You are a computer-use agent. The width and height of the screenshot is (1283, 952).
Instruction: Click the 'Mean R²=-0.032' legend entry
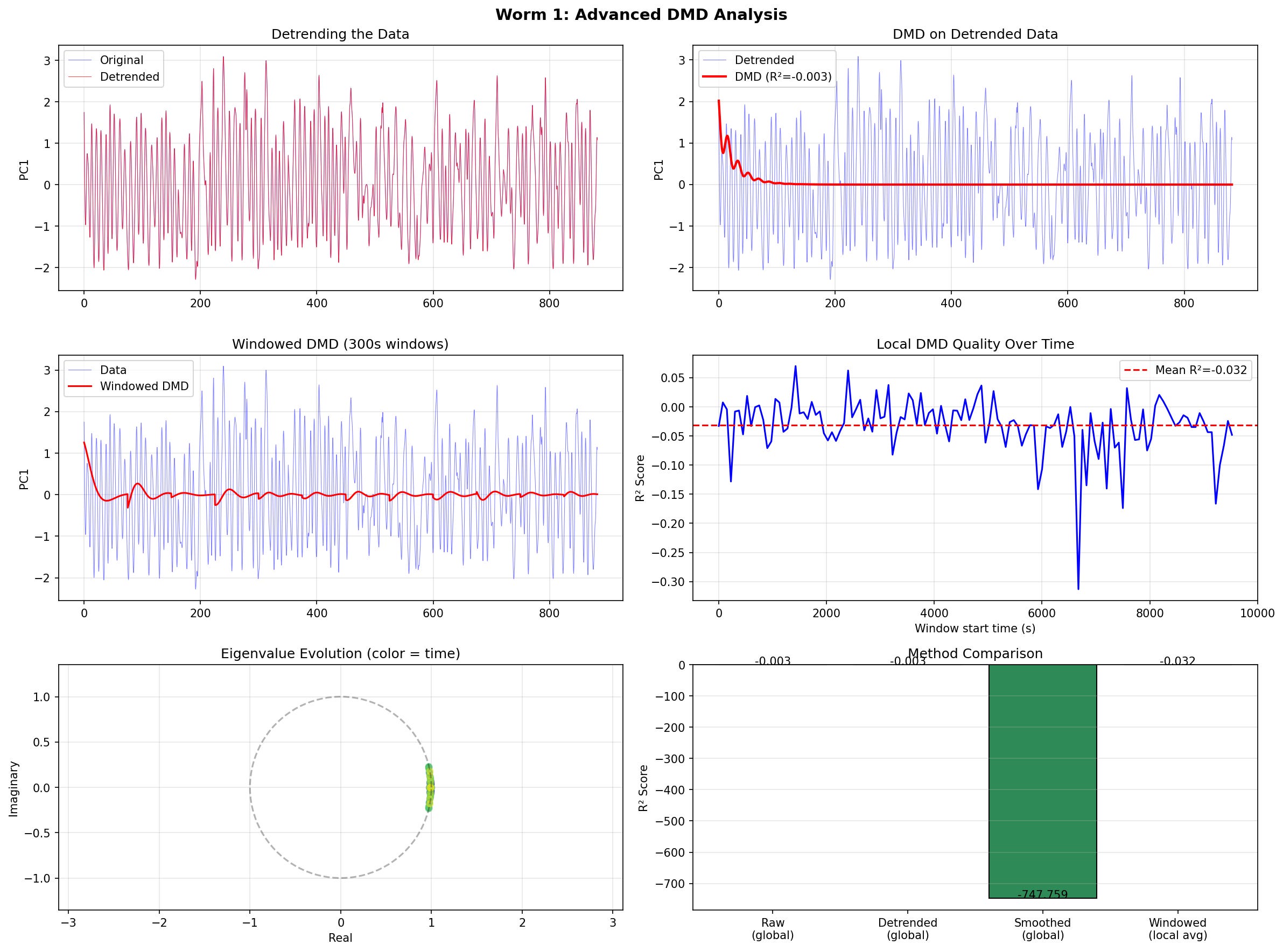(x=1201, y=370)
